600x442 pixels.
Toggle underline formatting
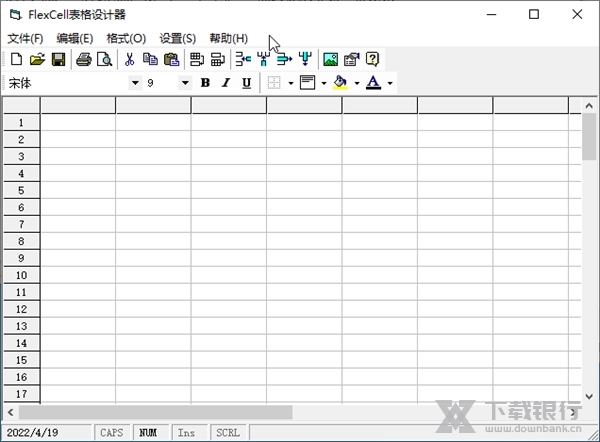tap(246, 83)
